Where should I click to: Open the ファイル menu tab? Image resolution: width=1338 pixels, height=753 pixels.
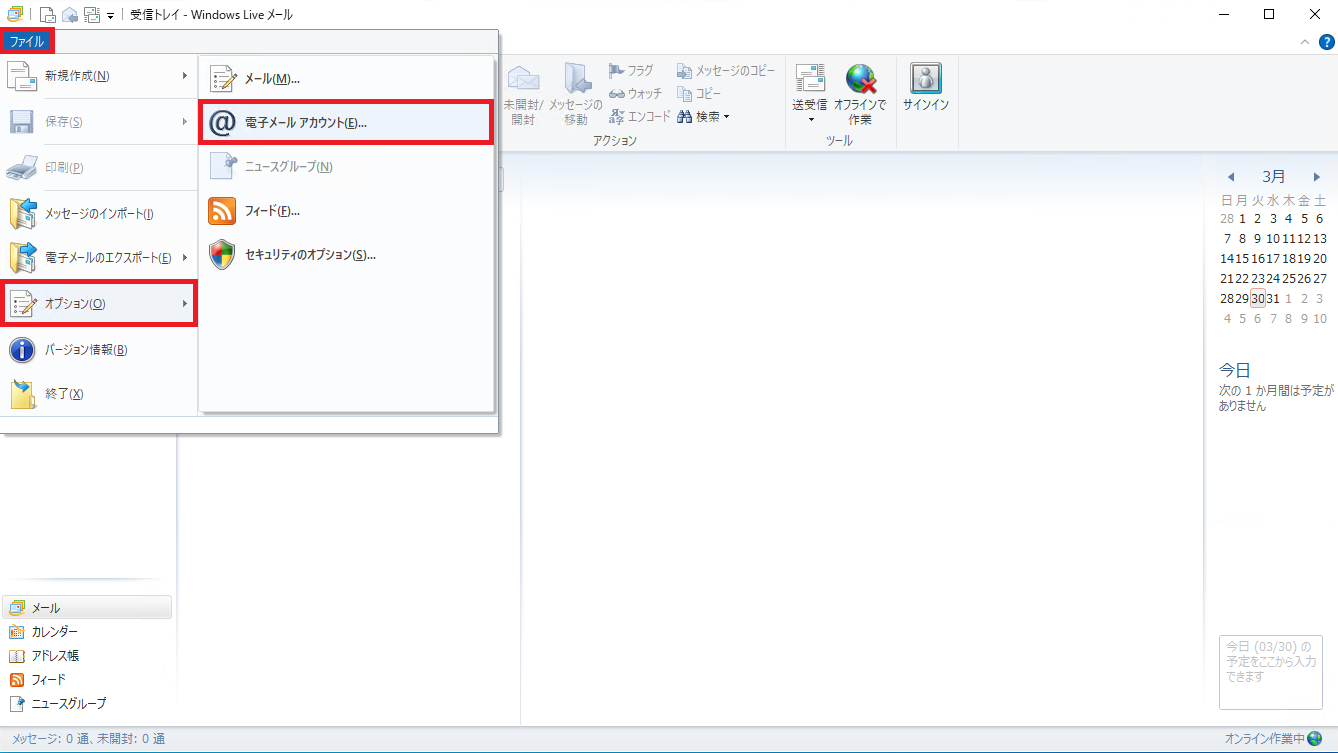pos(27,41)
